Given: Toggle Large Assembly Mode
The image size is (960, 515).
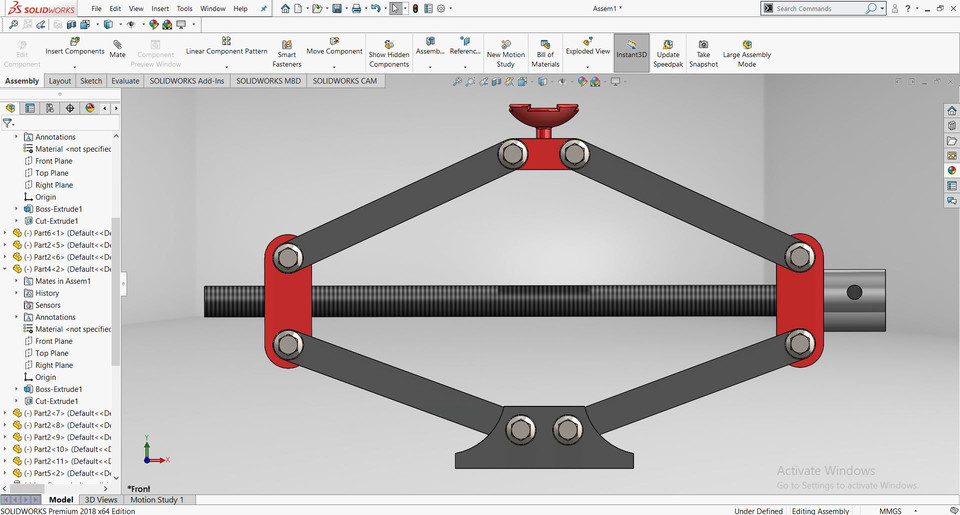Looking at the screenshot, I should click(x=746, y=45).
